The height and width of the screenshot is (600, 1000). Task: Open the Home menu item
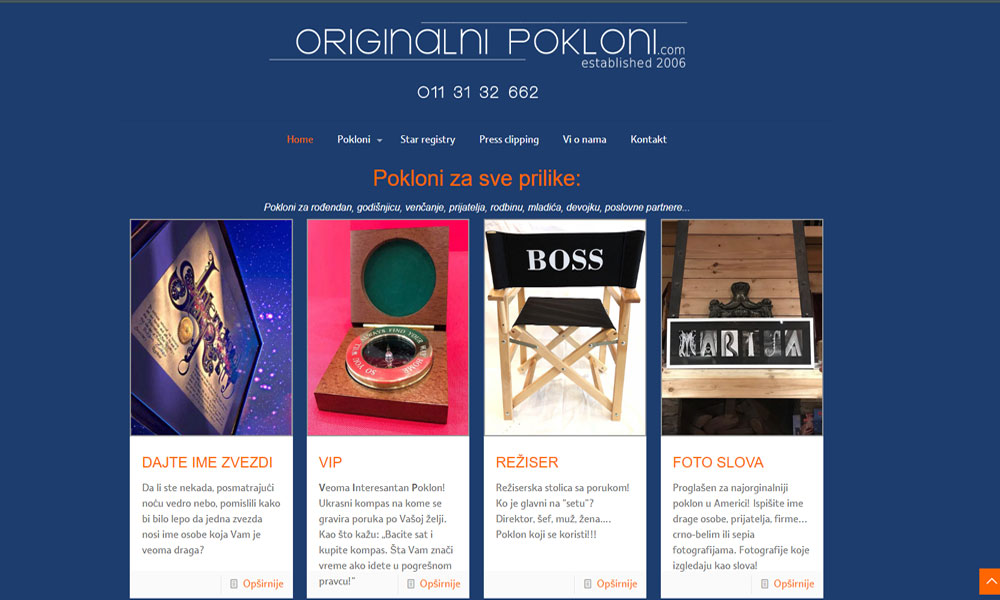point(300,139)
